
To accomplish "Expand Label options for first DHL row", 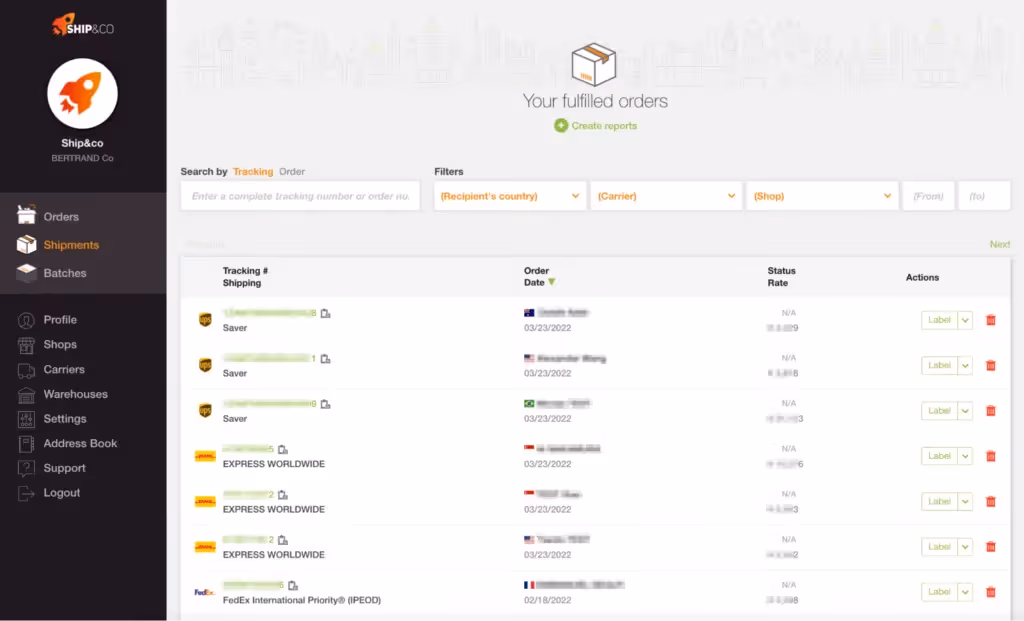I will click(x=965, y=456).
